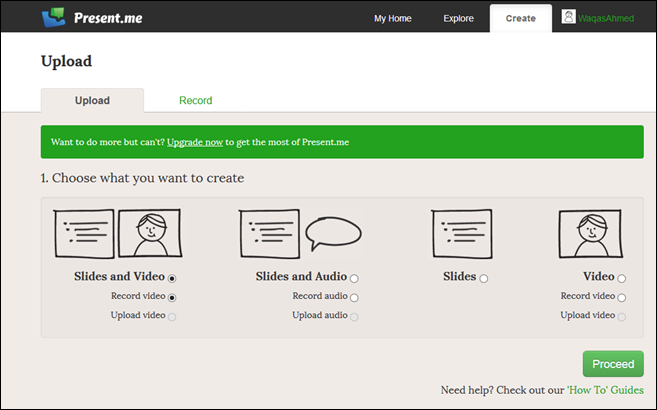Switch to the Upload tab
Screen dimensions: 657x410
(x=92, y=101)
